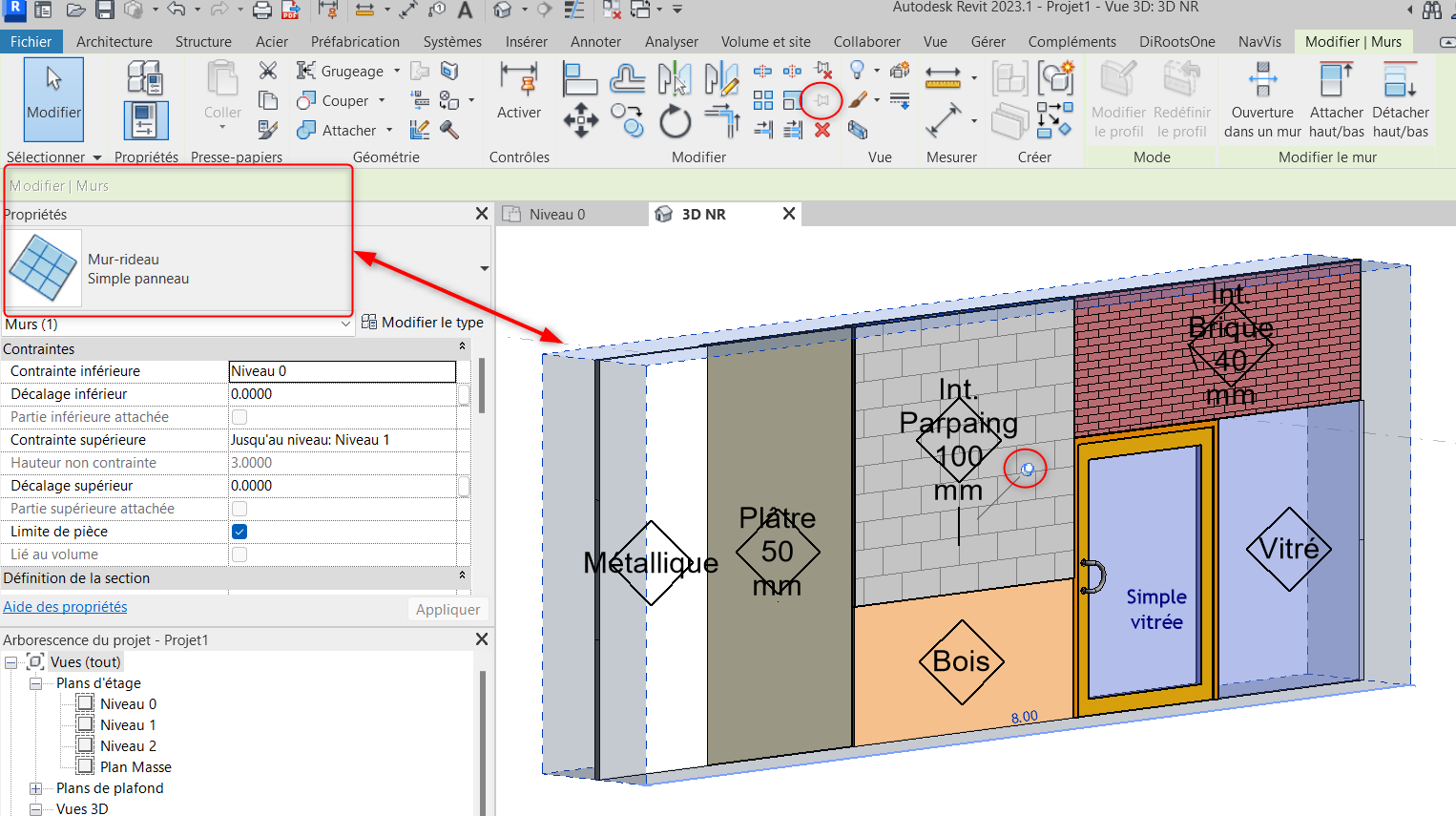Open the wall type selector dropdown arrow
Image resolution: width=1456 pixels, height=816 pixels.
484,268
